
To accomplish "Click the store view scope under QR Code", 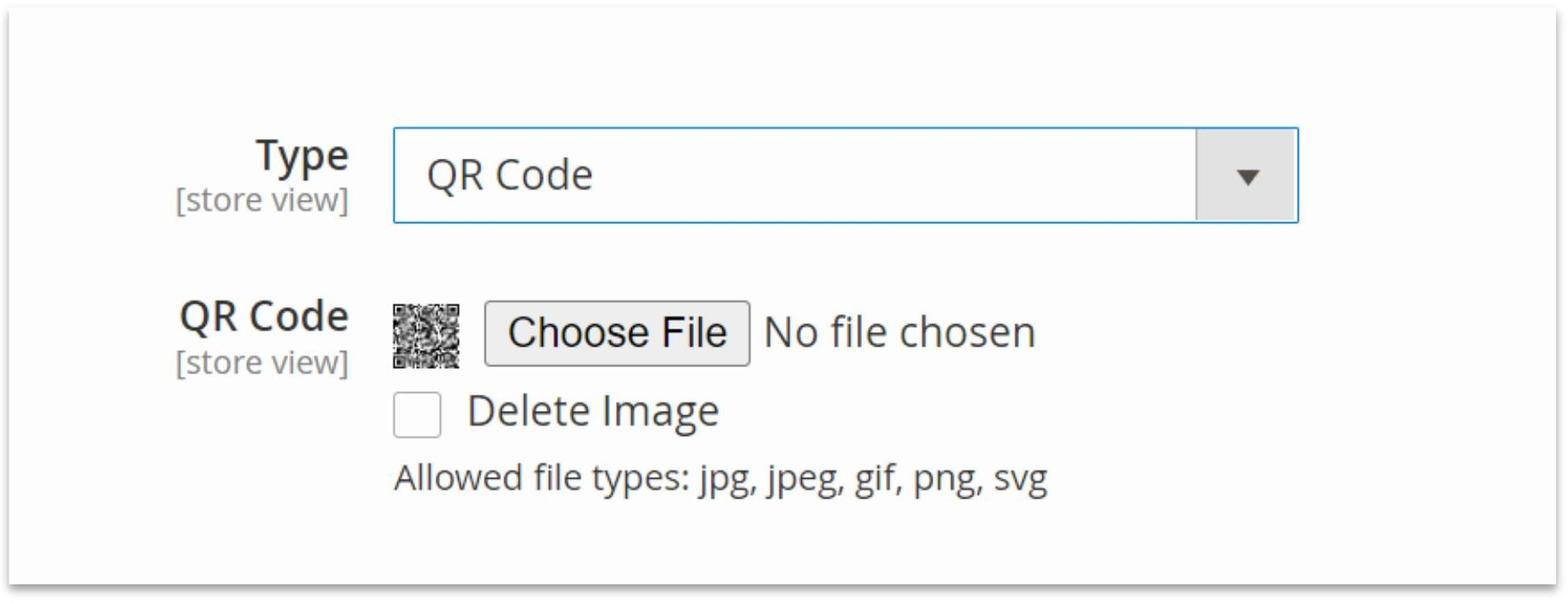I will click(x=262, y=363).
